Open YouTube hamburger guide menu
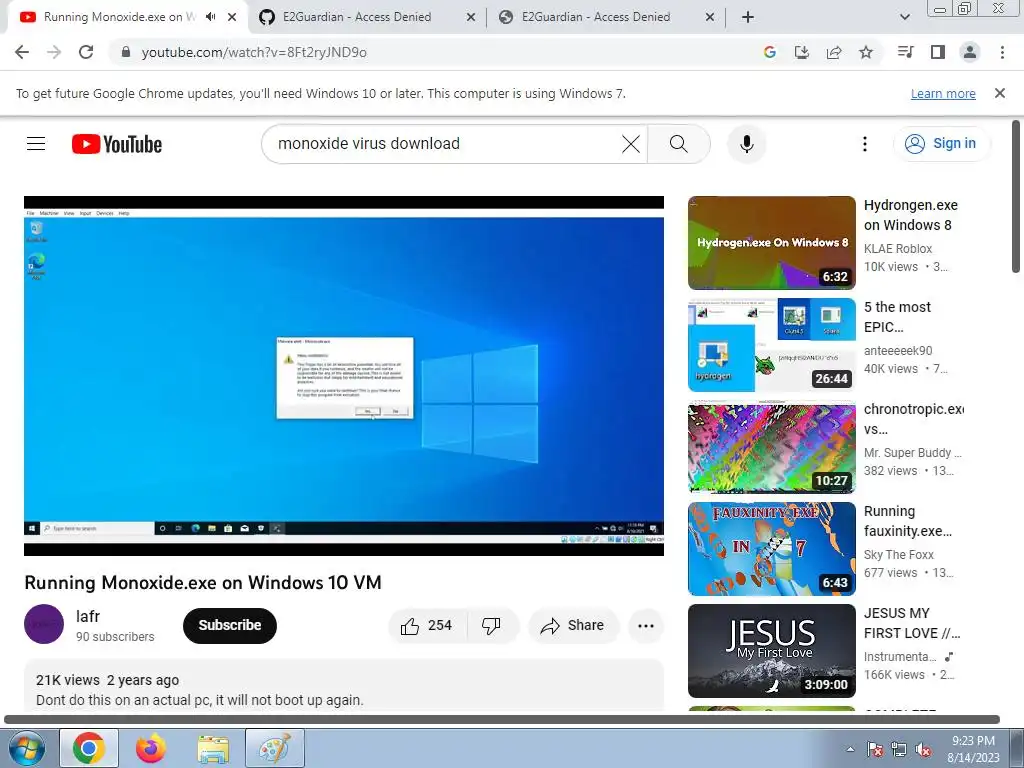 pos(36,144)
